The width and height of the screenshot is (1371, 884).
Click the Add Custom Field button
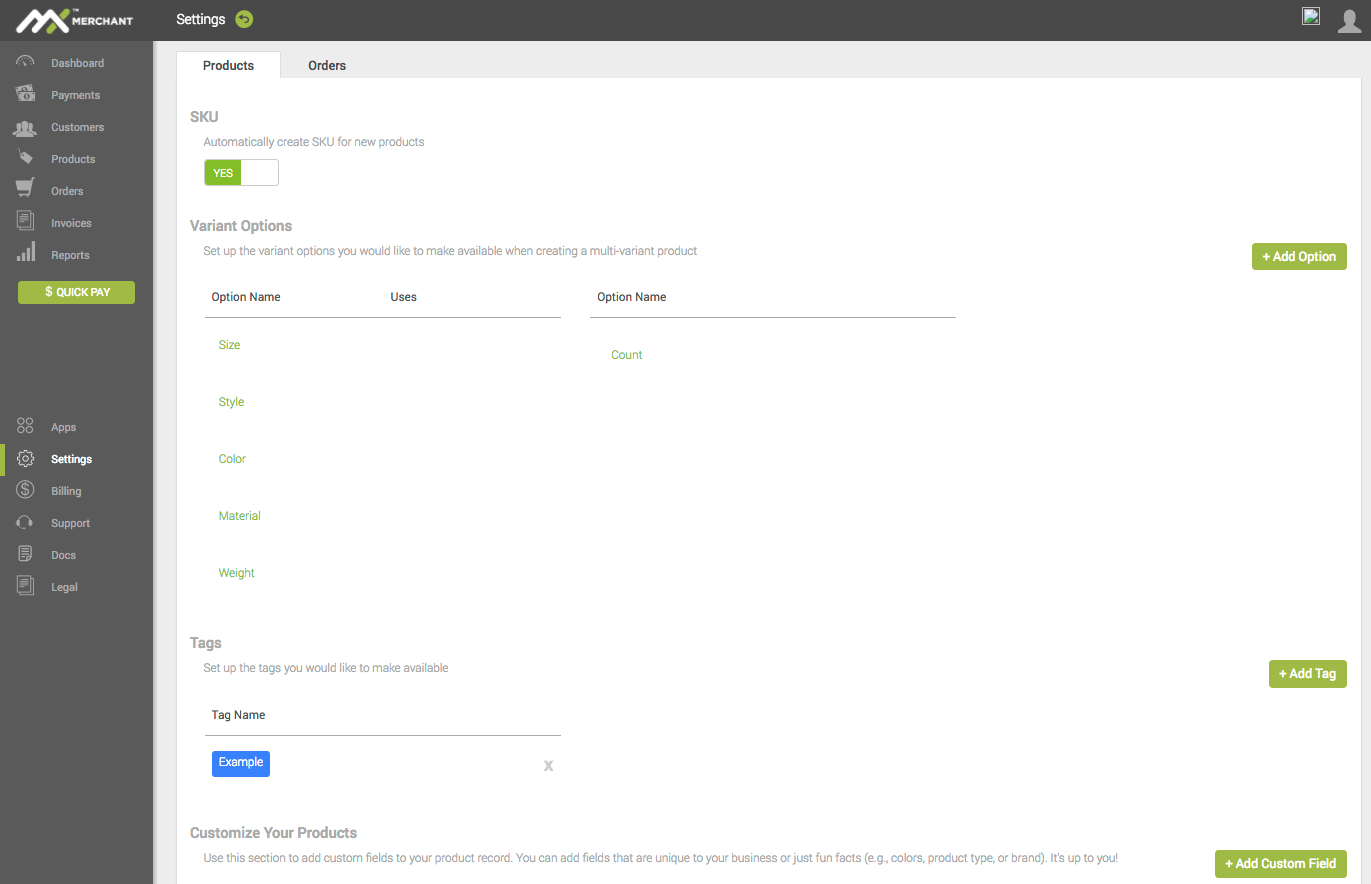(x=1280, y=863)
